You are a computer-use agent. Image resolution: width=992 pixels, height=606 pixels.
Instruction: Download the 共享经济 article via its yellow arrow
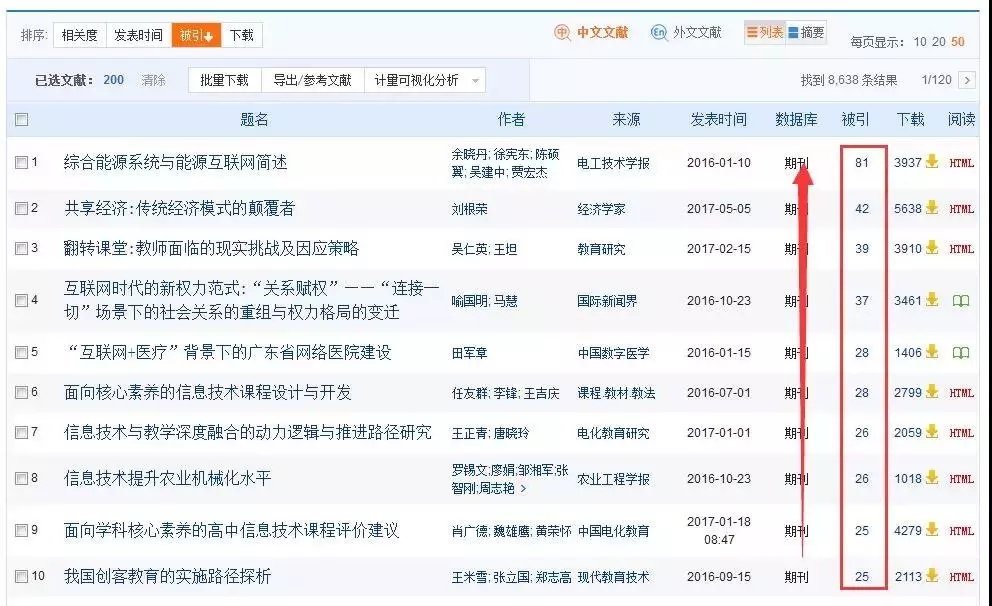[x=932, y=207]
